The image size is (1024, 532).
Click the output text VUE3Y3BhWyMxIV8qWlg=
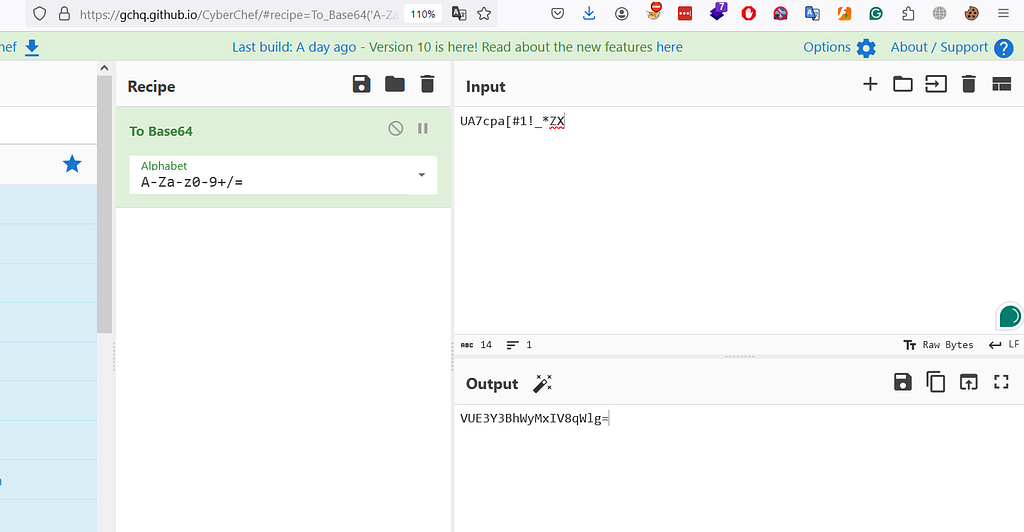534,418
